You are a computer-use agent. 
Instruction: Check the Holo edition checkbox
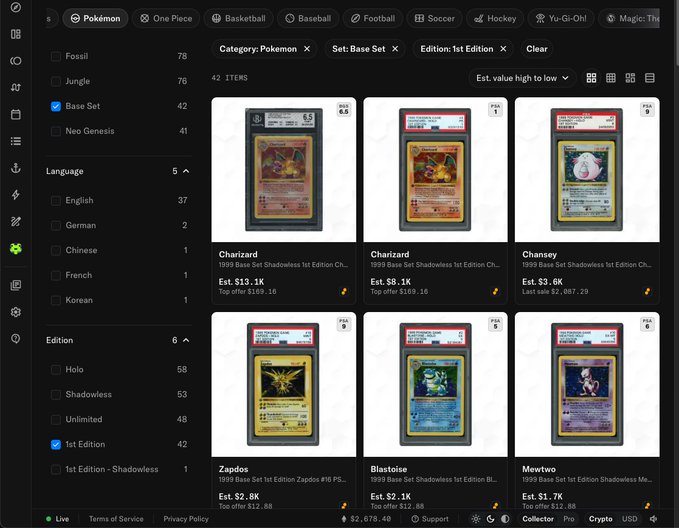pyautogui.click(x=55, y=369)
